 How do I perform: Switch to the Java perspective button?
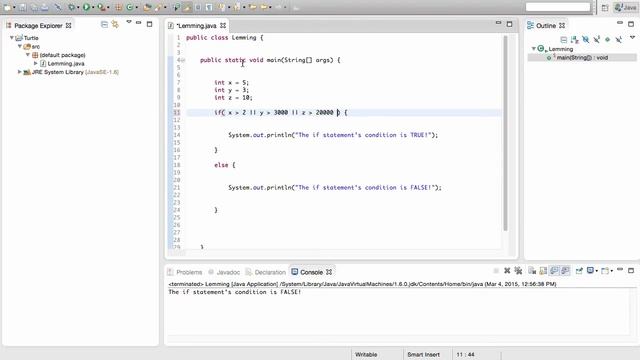click(x=626, y=8)
